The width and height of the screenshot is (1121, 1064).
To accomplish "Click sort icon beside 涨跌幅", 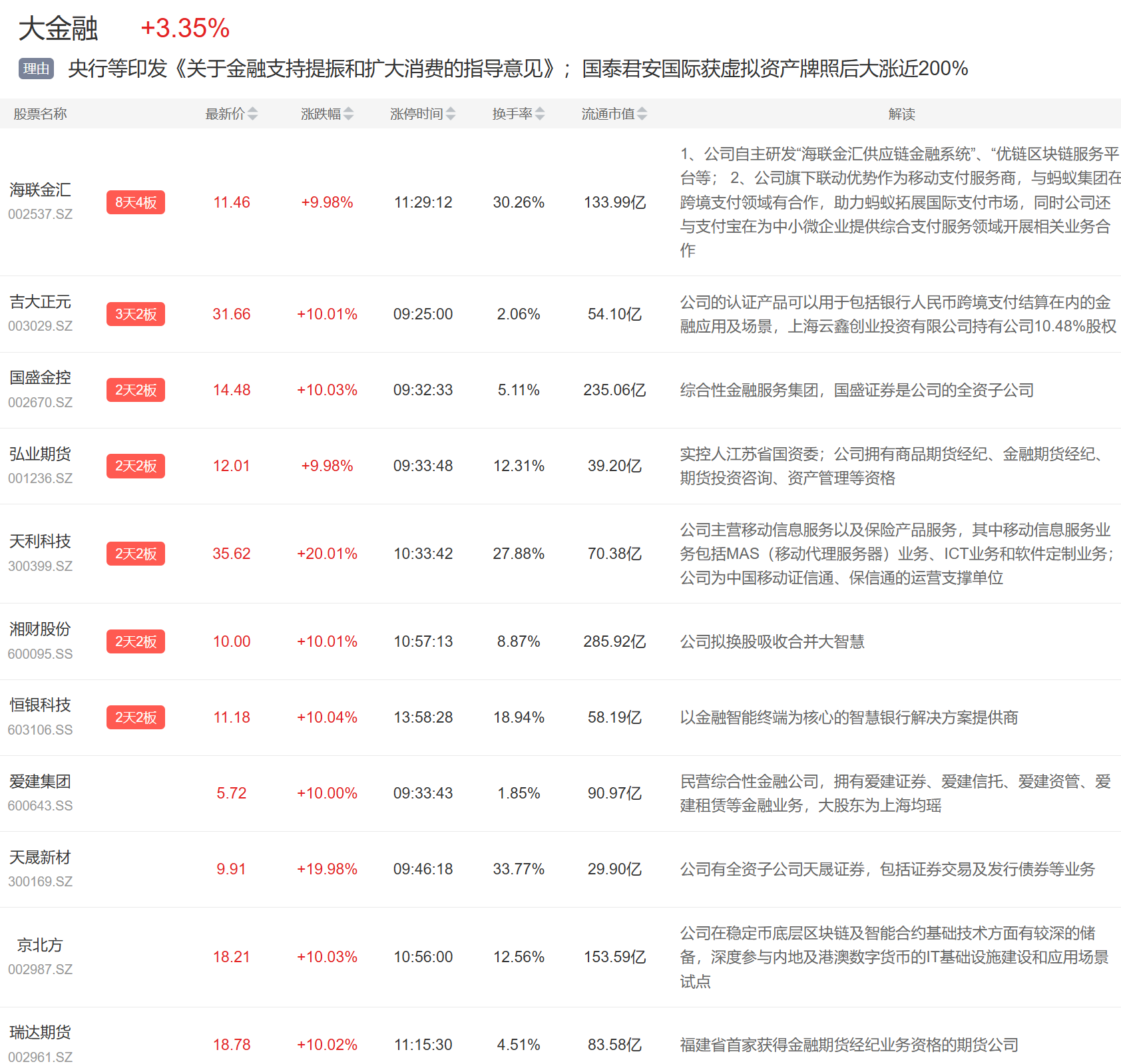I will tap(348, 114).
